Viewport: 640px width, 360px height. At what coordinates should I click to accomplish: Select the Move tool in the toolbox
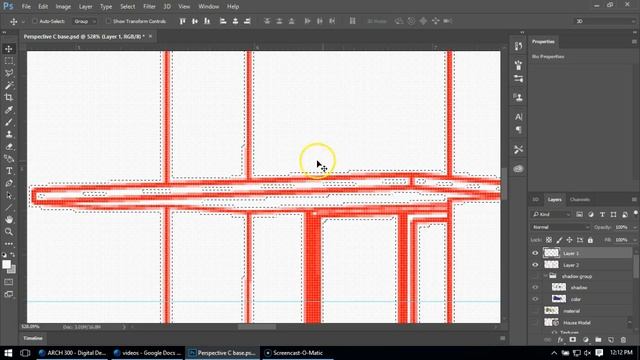(9, 49)
